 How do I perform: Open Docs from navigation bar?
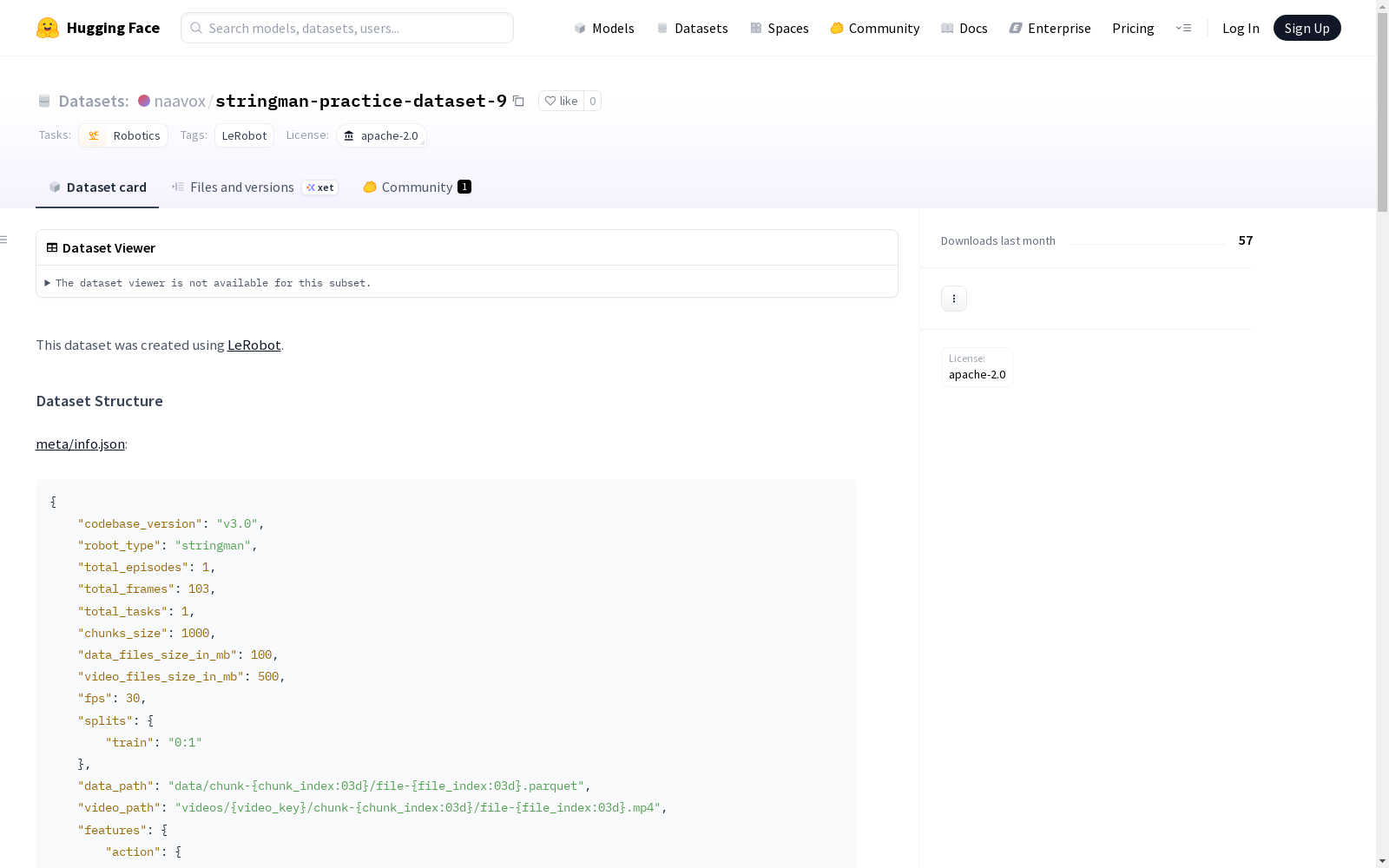tap(964, 28)
